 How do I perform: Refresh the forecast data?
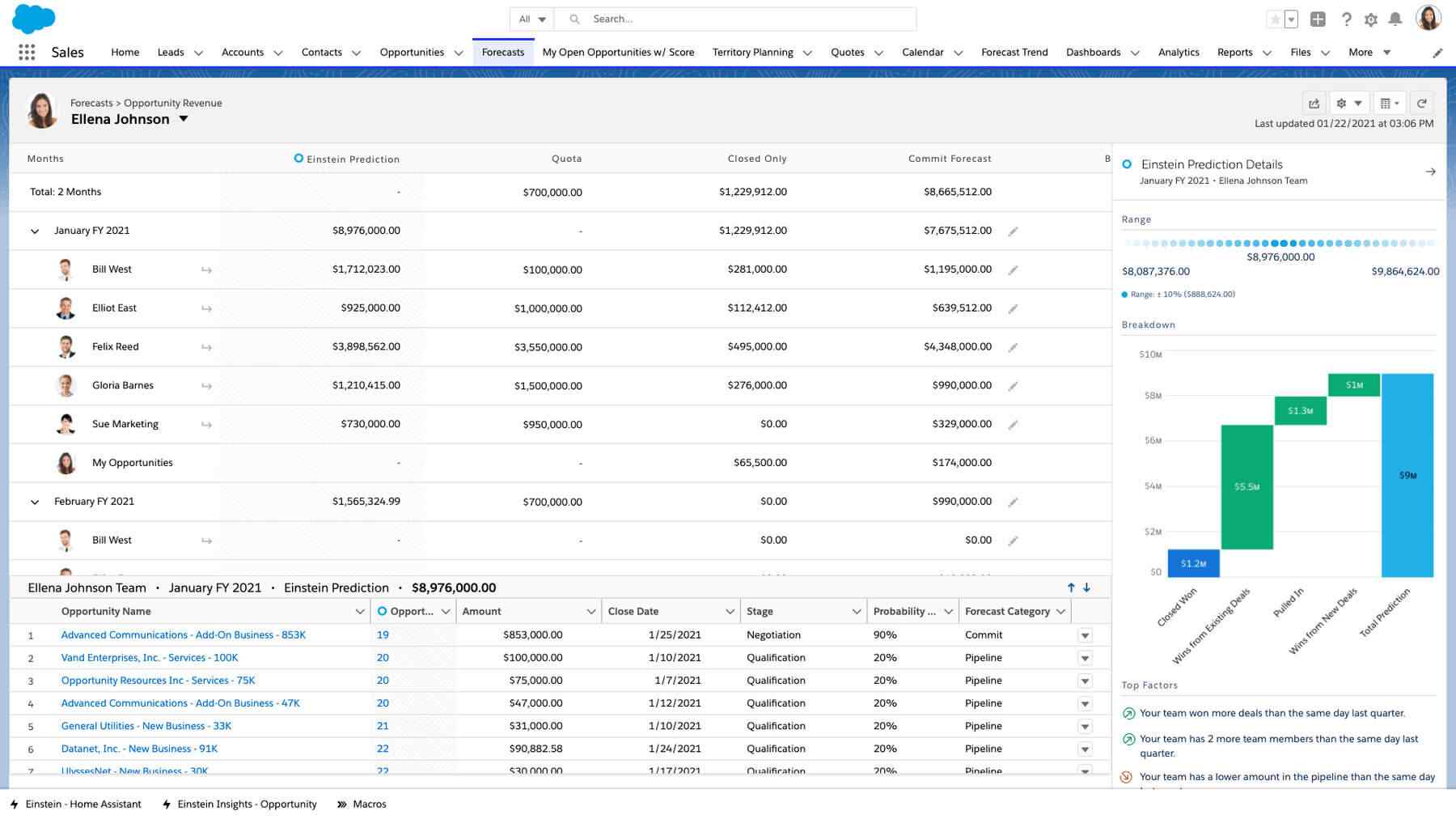(x=1421, y=103)
